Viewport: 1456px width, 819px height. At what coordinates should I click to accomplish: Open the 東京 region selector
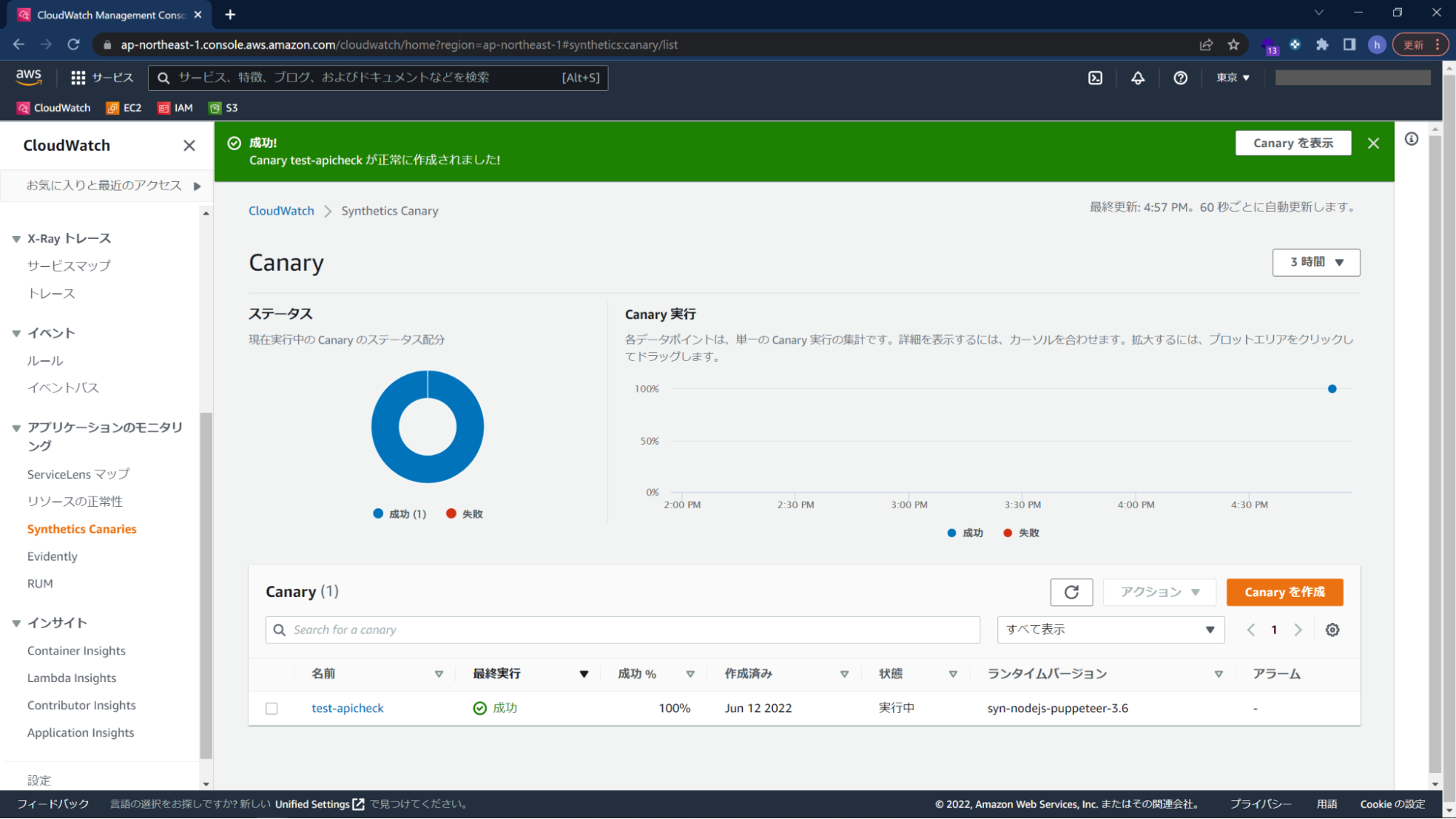[x=1232, y=78]
